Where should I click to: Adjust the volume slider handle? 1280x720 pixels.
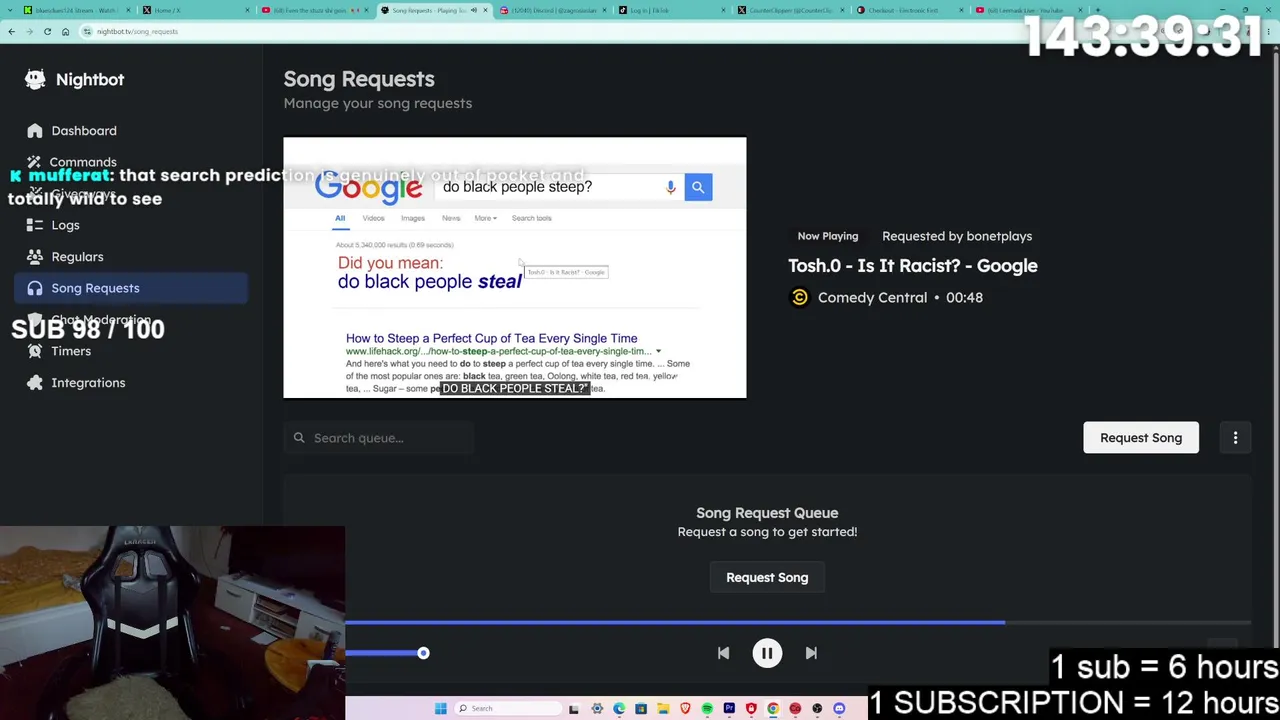[423, 653]
